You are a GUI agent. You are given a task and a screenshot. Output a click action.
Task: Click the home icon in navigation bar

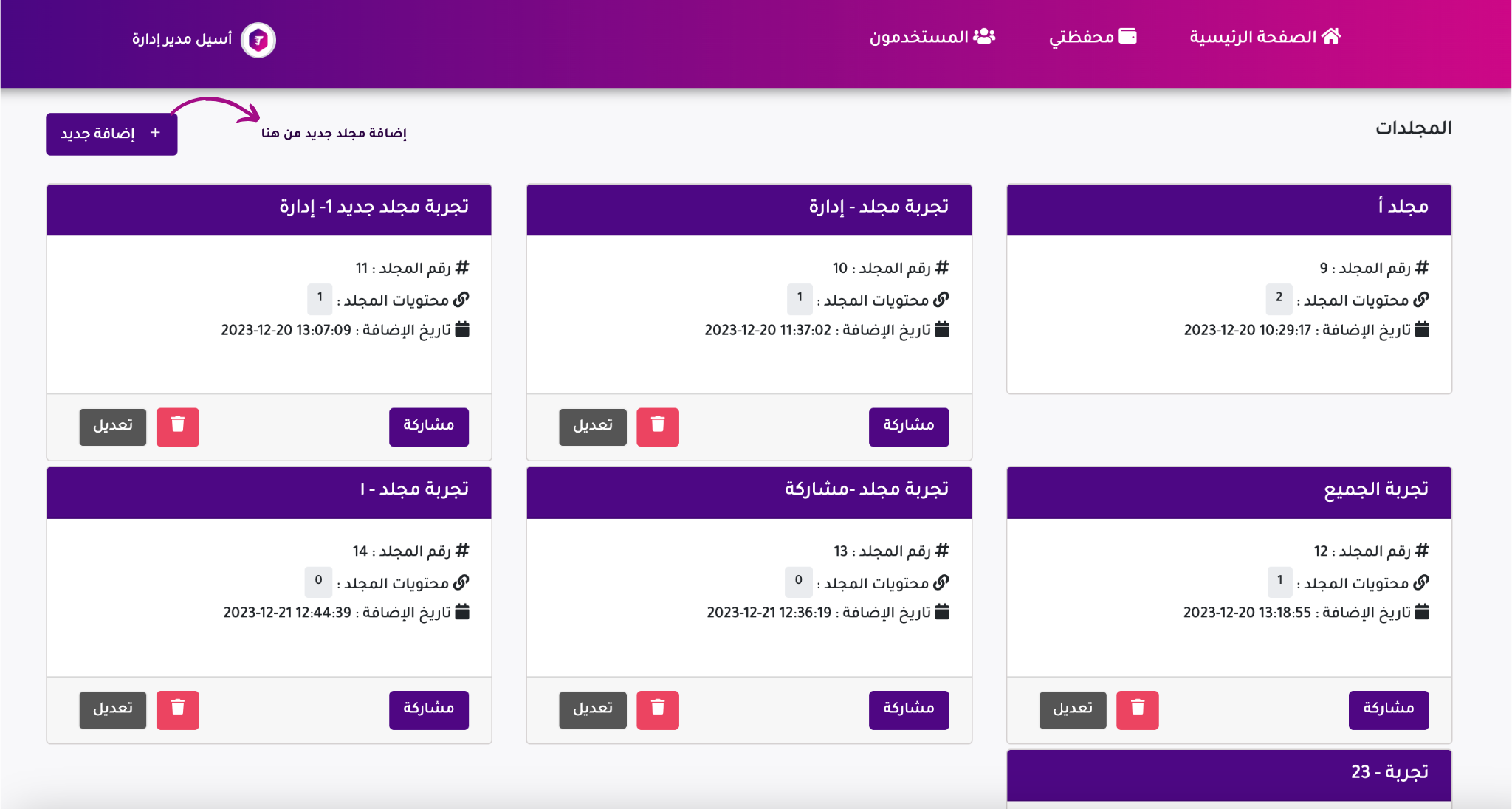tap(1331, 36)
